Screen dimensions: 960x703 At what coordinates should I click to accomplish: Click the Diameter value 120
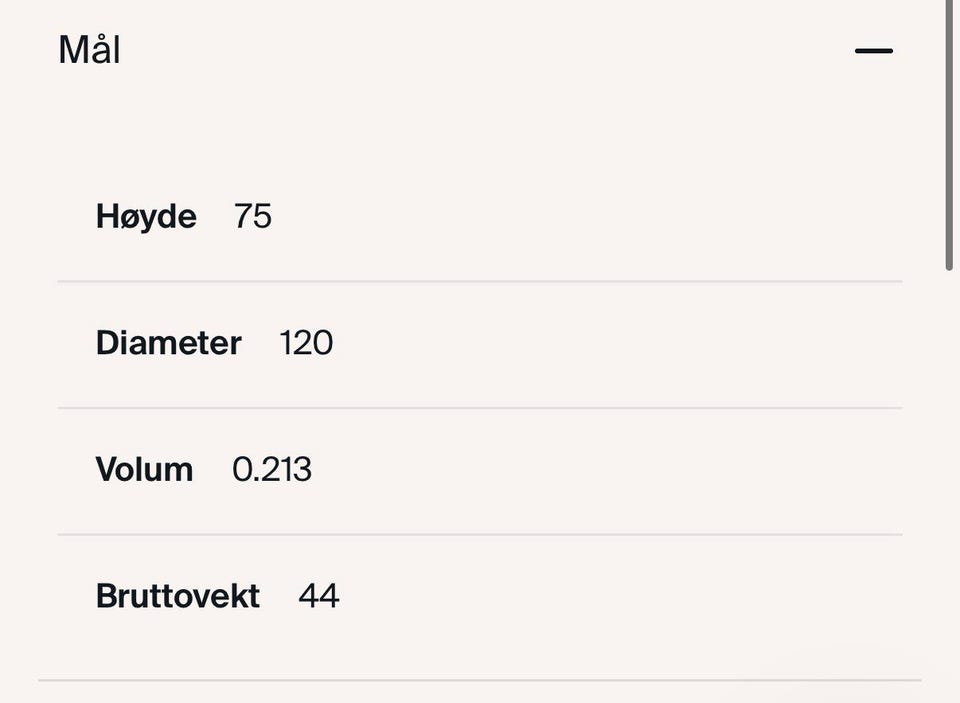(x=306, y=342)
